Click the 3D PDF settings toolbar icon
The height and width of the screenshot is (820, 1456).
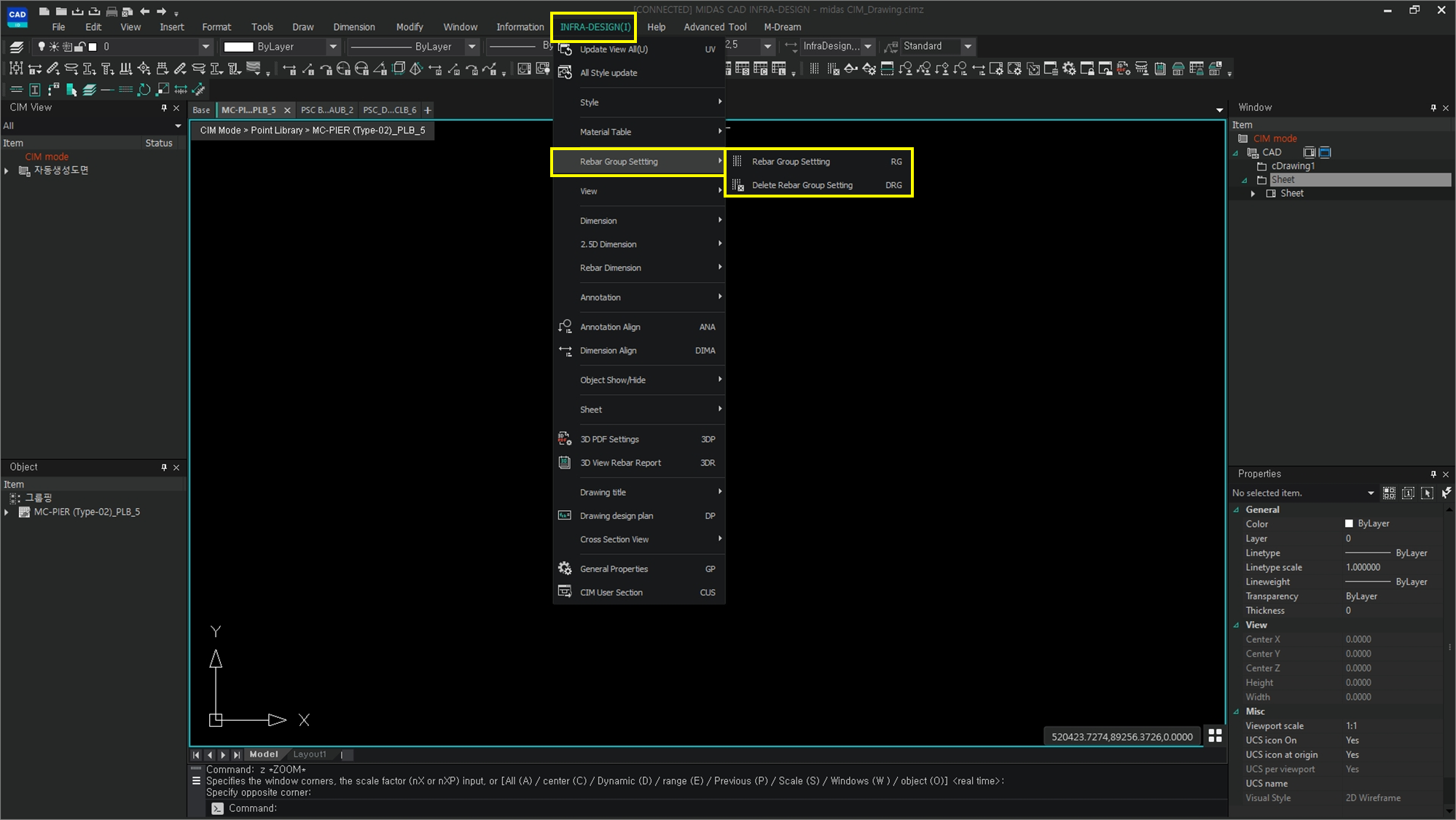point(1124,69)
